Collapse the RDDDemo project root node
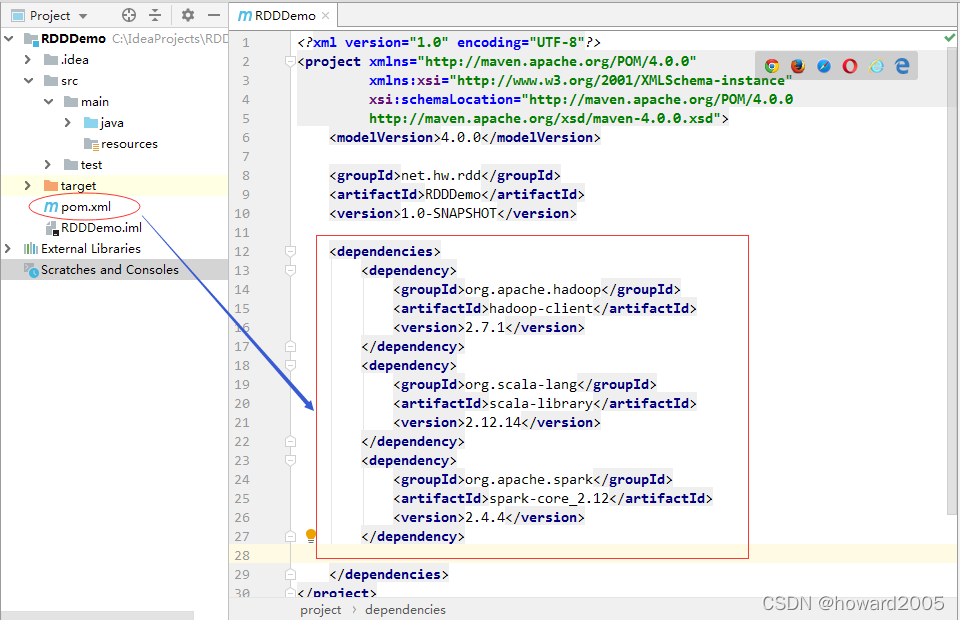Image resolution: width=960 pixels, height=620 pixels. click(x=9, y=39)
